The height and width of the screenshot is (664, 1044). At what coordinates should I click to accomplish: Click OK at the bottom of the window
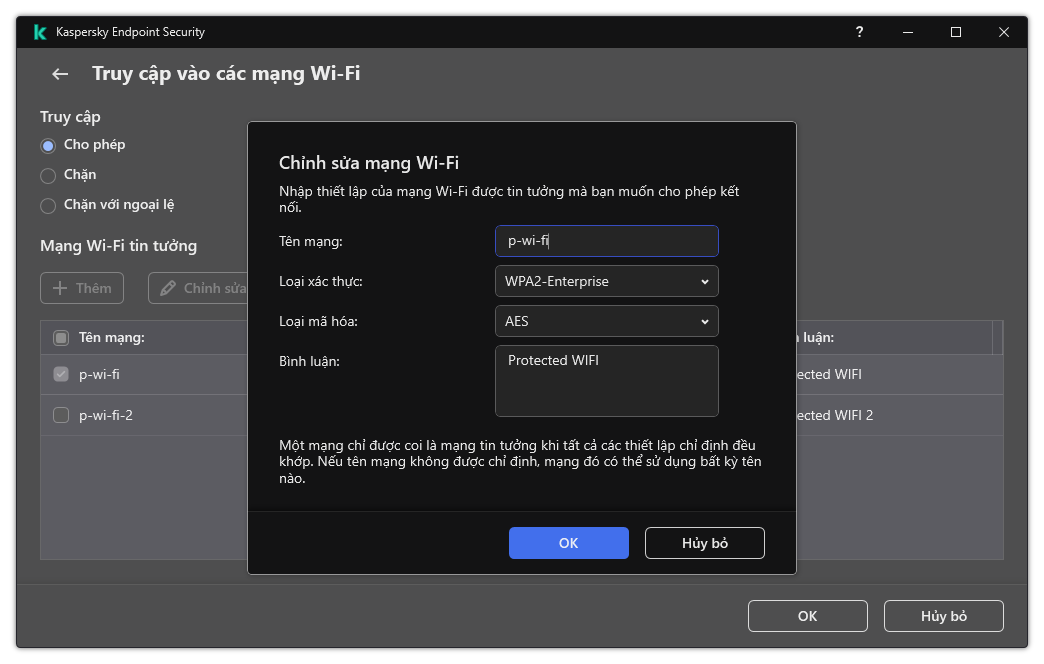pos(807,616)
